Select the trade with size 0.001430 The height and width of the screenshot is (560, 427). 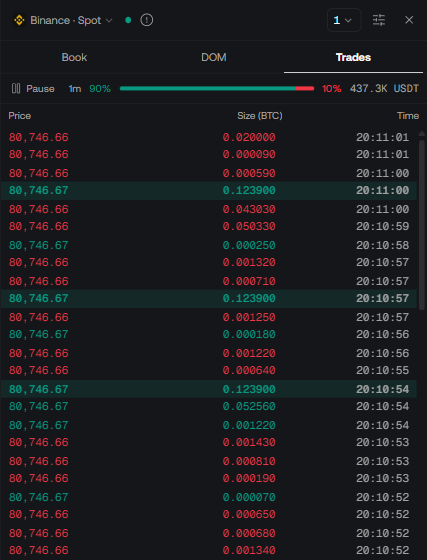[x=209, y=442]
